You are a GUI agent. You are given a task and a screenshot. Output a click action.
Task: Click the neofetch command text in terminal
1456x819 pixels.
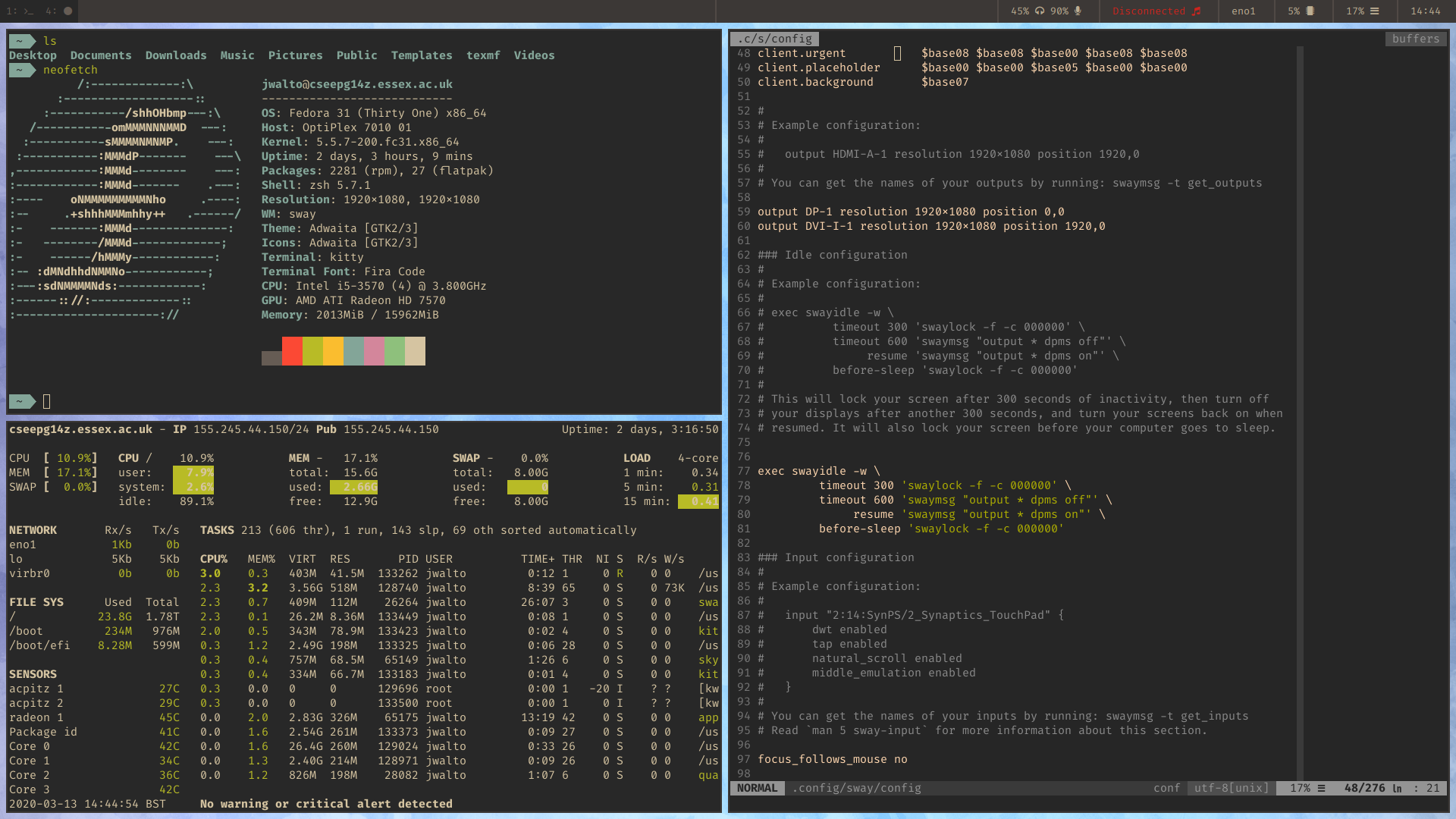tap(71, 70)
